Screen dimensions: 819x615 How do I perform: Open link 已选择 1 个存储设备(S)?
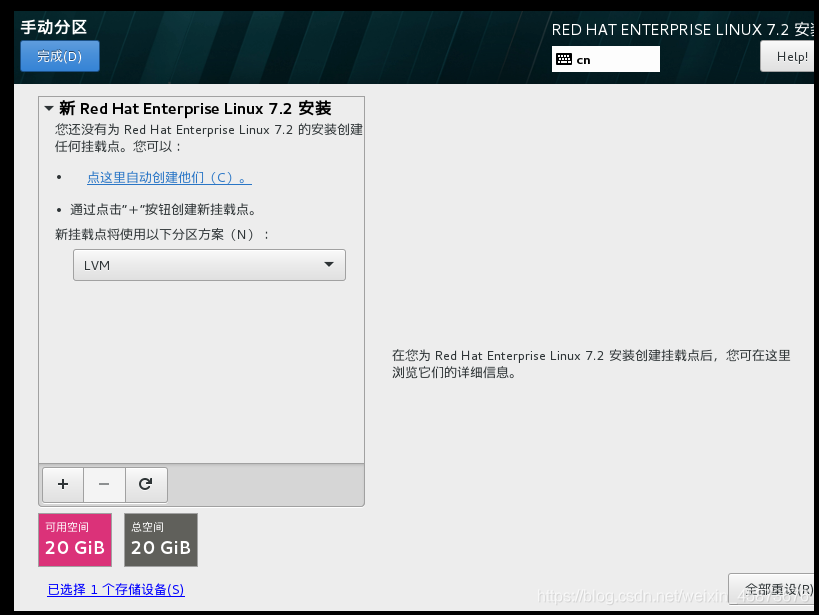point(115,589)
